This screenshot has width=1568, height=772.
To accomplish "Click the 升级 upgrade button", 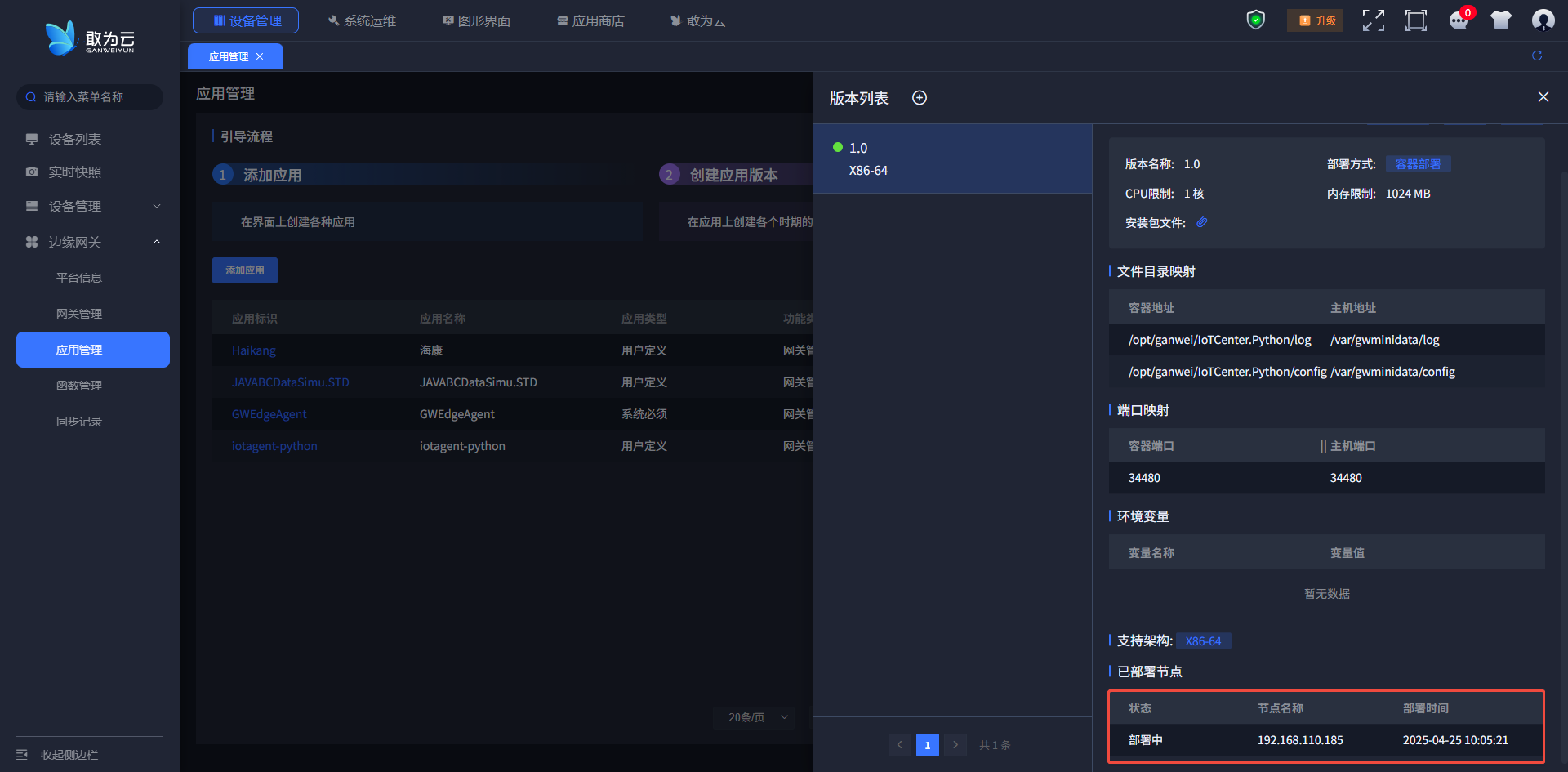I will pos(1315,20).
